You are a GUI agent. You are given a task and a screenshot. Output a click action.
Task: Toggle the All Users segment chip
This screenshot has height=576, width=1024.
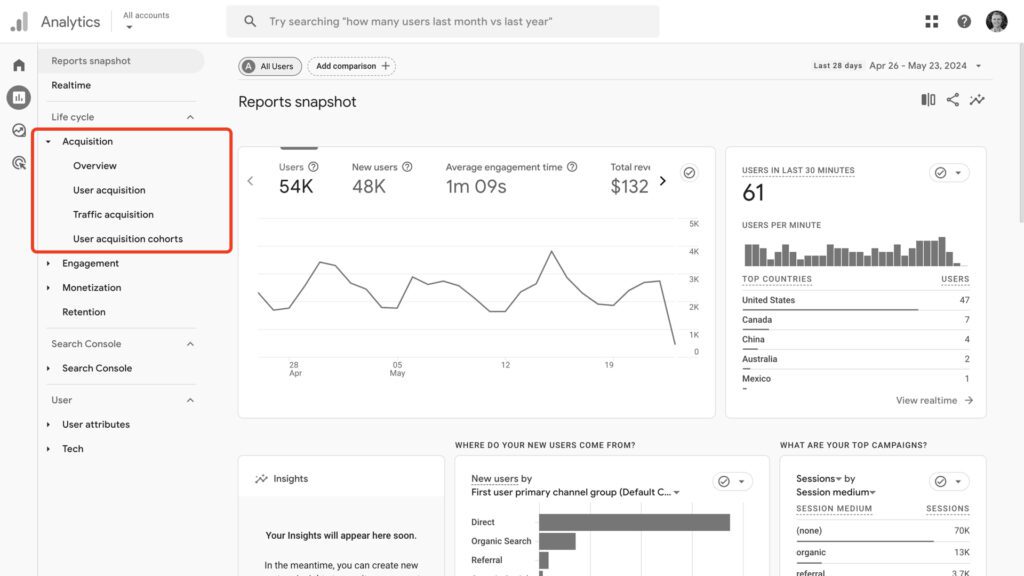coord(268,66)
